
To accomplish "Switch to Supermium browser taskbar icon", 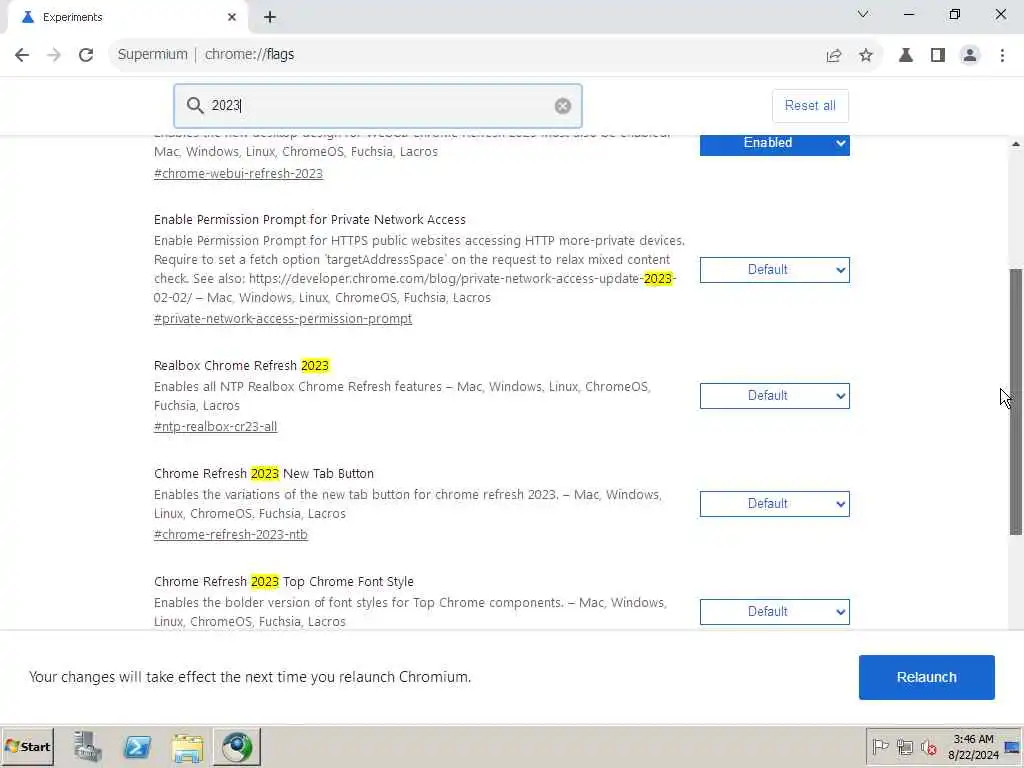I will [237, 747].
